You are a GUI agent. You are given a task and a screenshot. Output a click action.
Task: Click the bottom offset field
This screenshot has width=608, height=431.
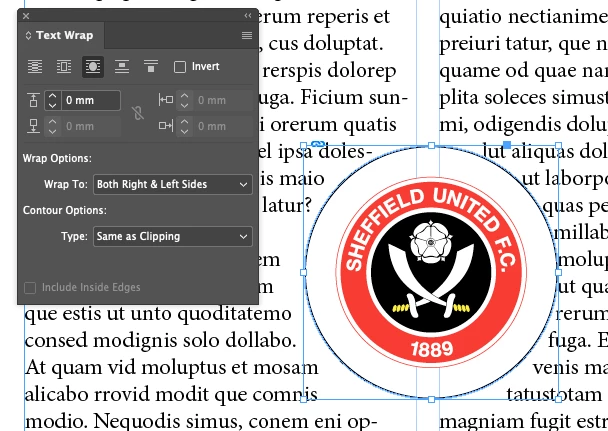point(91,126)
